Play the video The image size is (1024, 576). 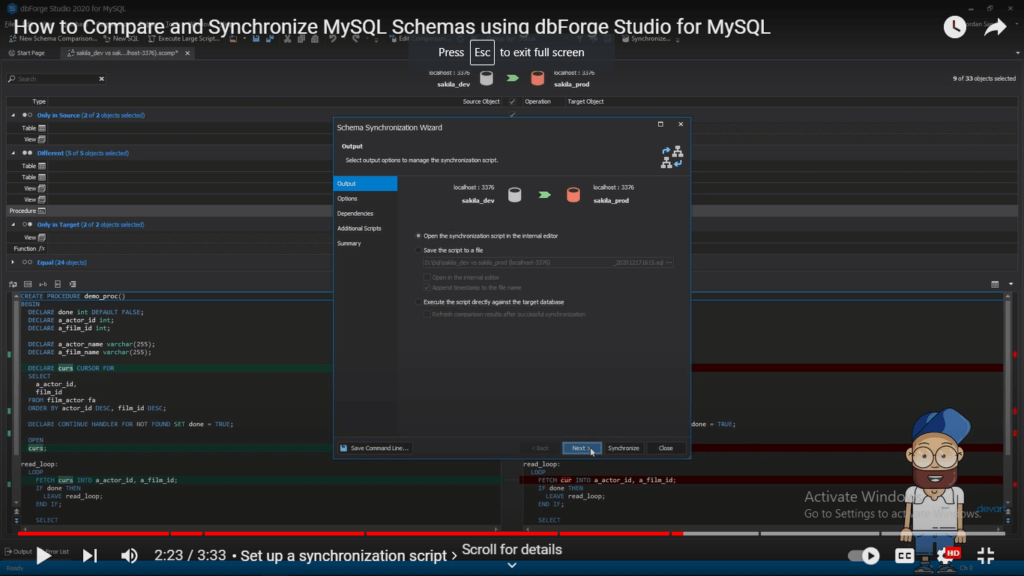point(43,556)
